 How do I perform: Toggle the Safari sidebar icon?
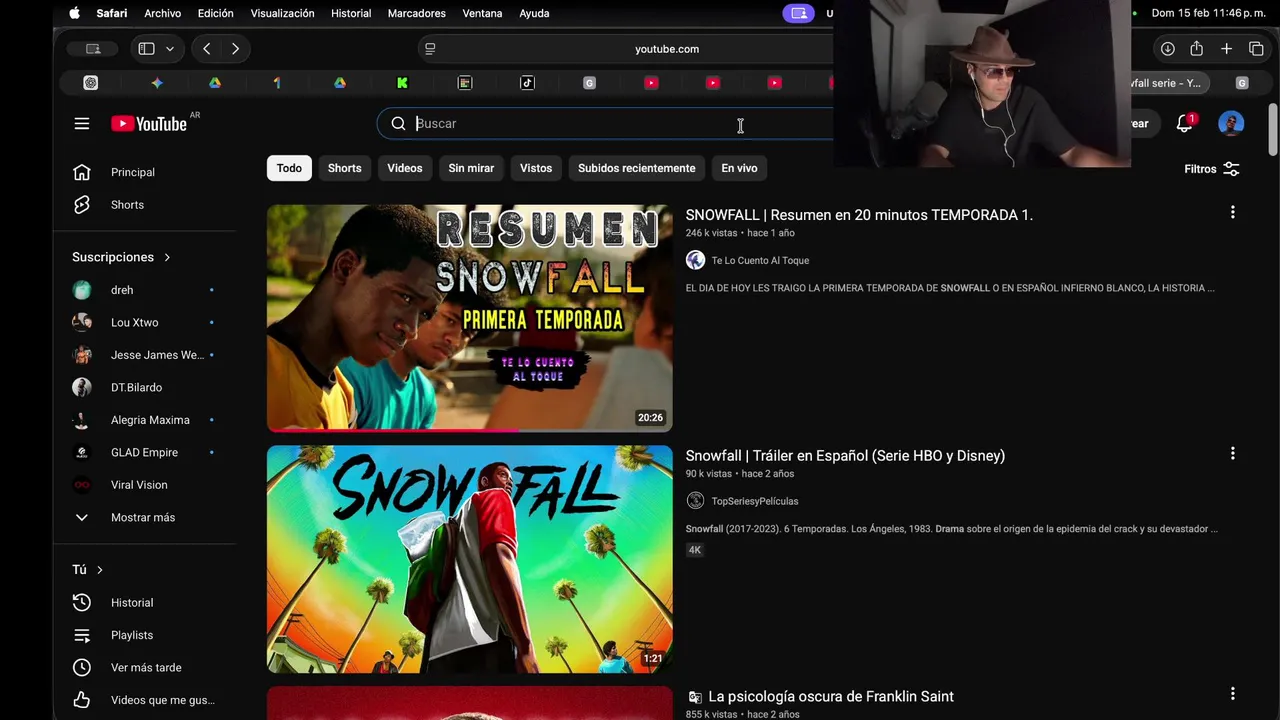coord(146,49)
